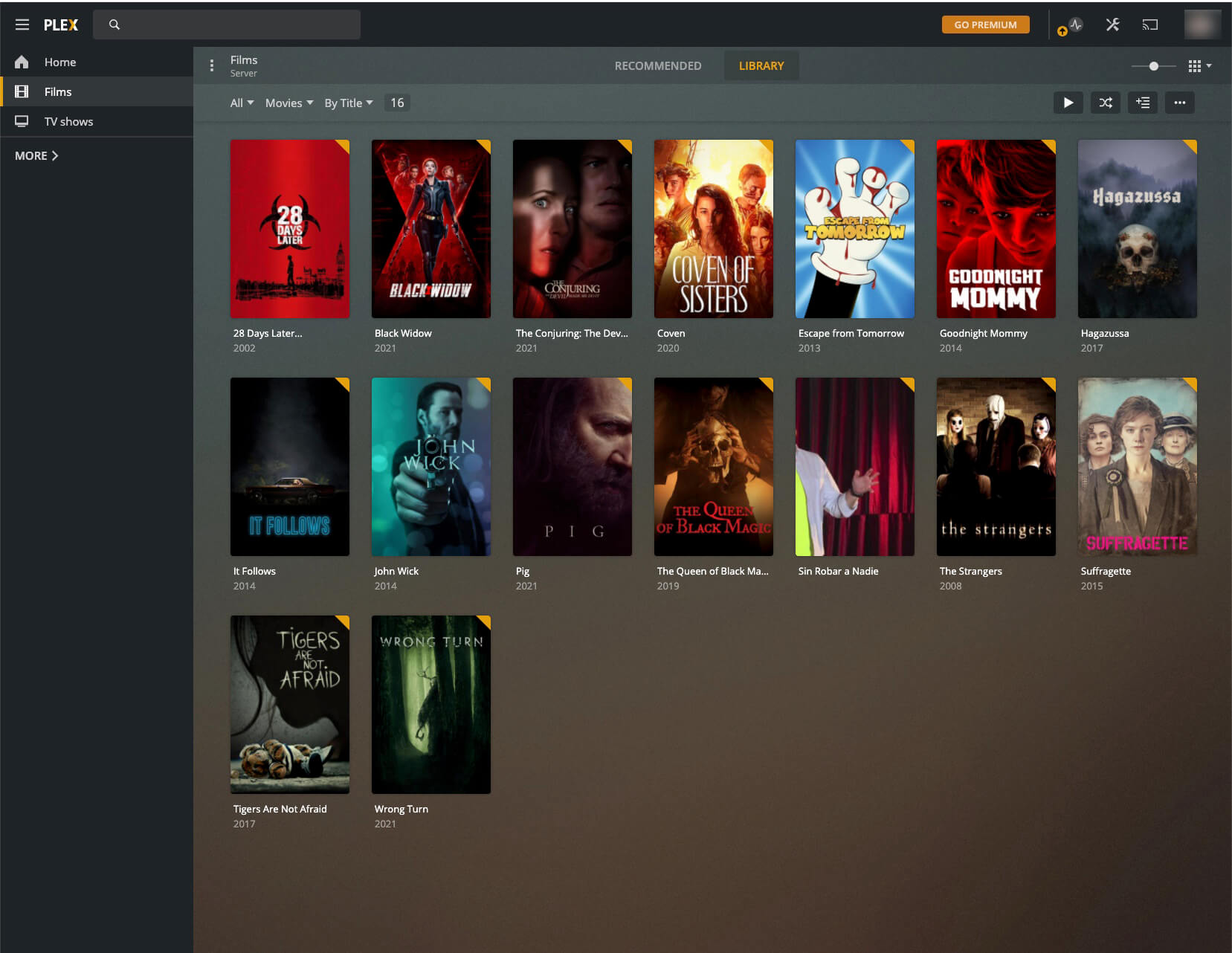
Task: Click the 'Goodnight Mommy' title link
Action: 983,333
